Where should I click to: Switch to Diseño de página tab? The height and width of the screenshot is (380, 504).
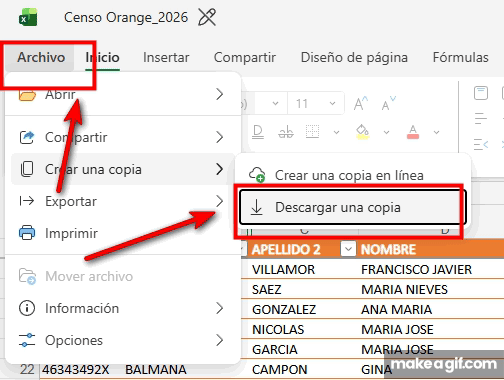coord(354,57)
